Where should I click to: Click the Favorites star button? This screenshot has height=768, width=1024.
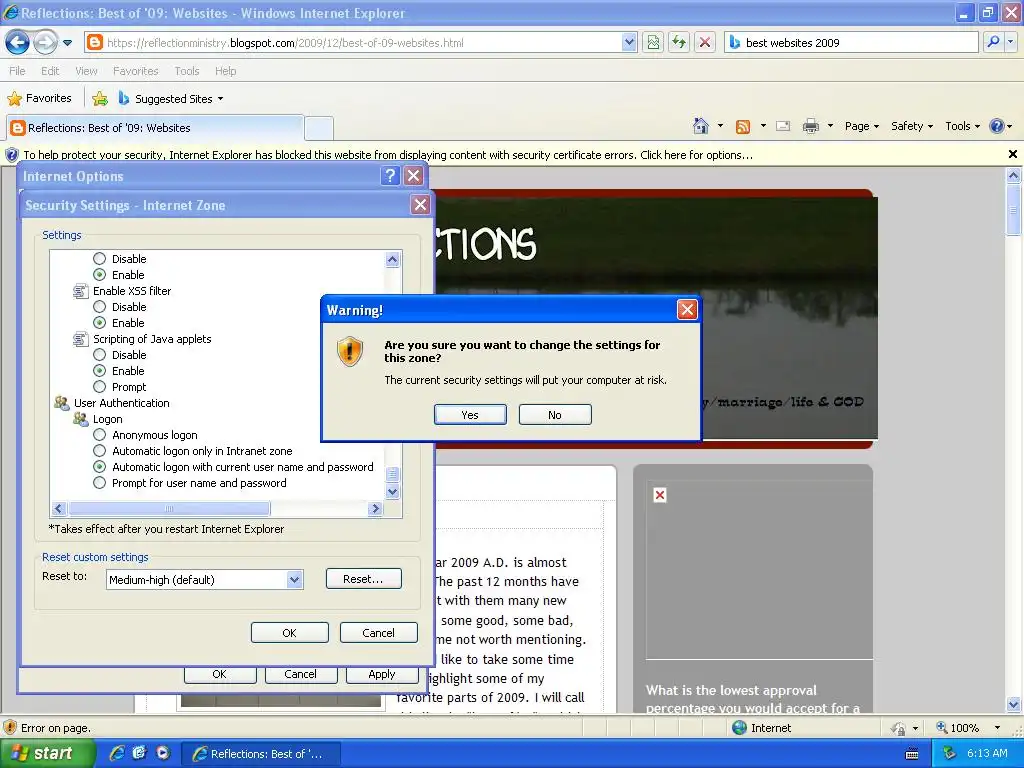(x=39, y=99)
